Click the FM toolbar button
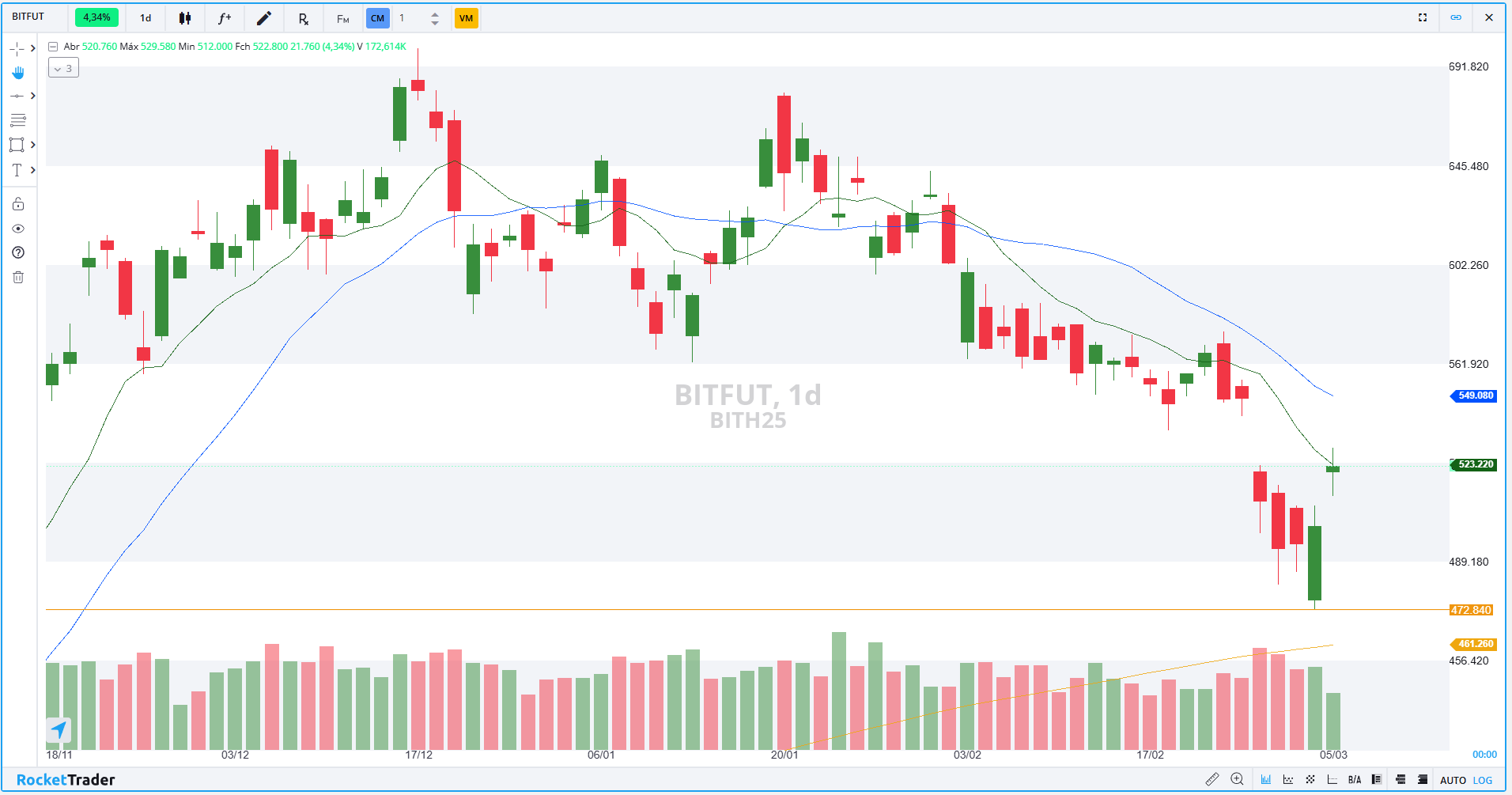1512x795 pixels. [x=343, y=18]
